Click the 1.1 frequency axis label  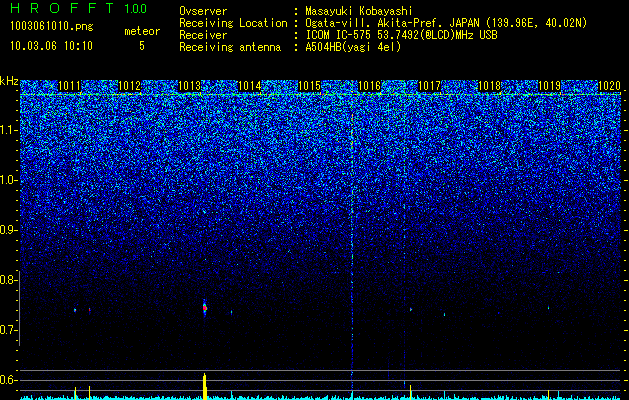pyautogui.click(x=9, y=130)
